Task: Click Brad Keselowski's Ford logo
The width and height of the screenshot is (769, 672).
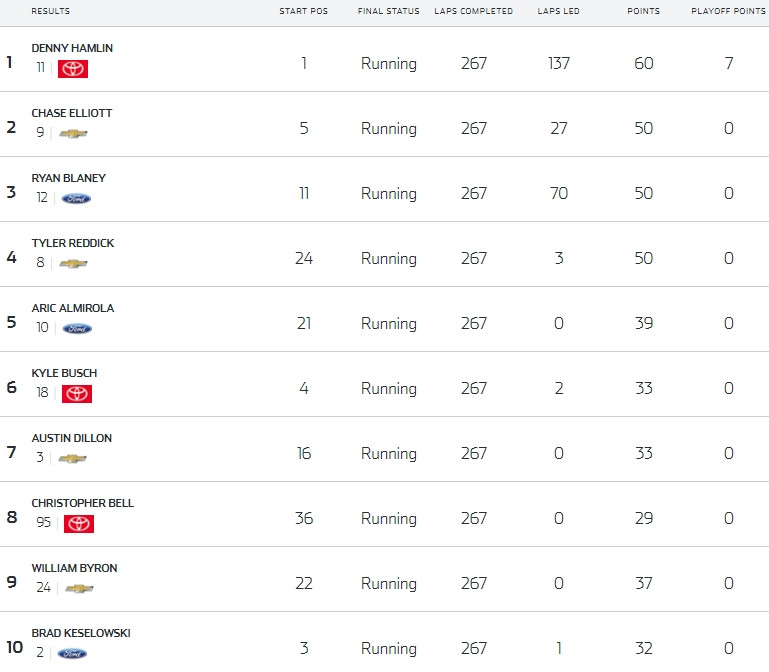Action: point(72,653)
